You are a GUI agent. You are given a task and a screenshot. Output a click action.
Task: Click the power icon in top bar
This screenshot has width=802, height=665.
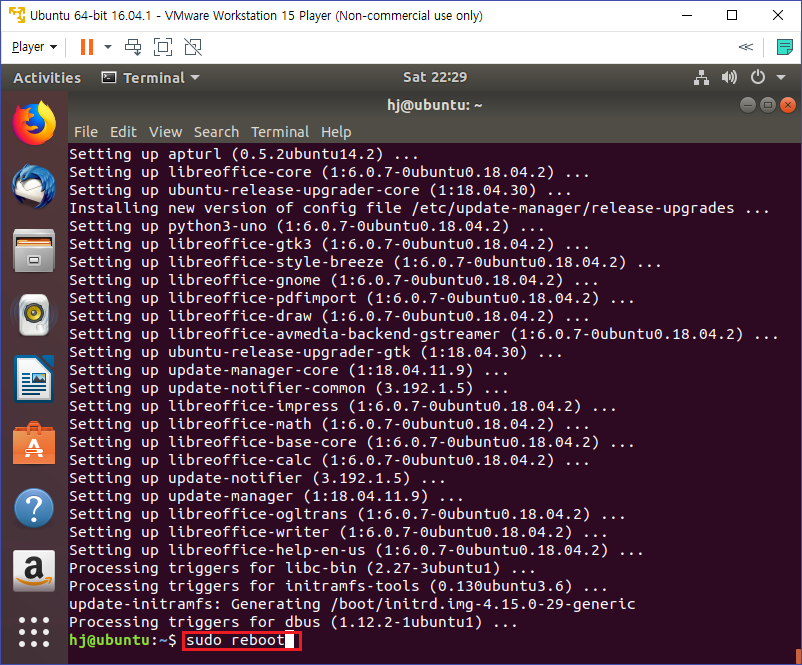coord(758,77)
